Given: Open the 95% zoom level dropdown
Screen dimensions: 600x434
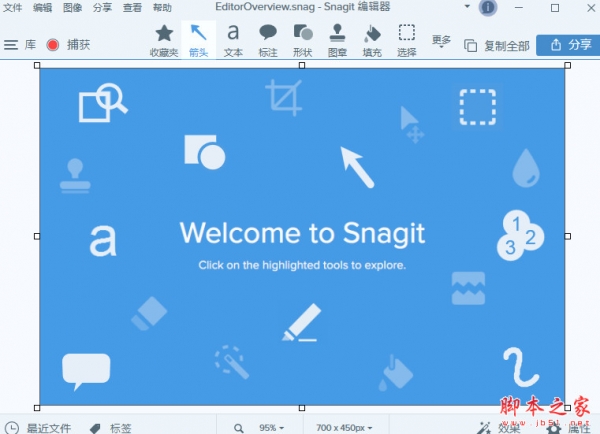Looking at the screenshot, I should 271,427.
